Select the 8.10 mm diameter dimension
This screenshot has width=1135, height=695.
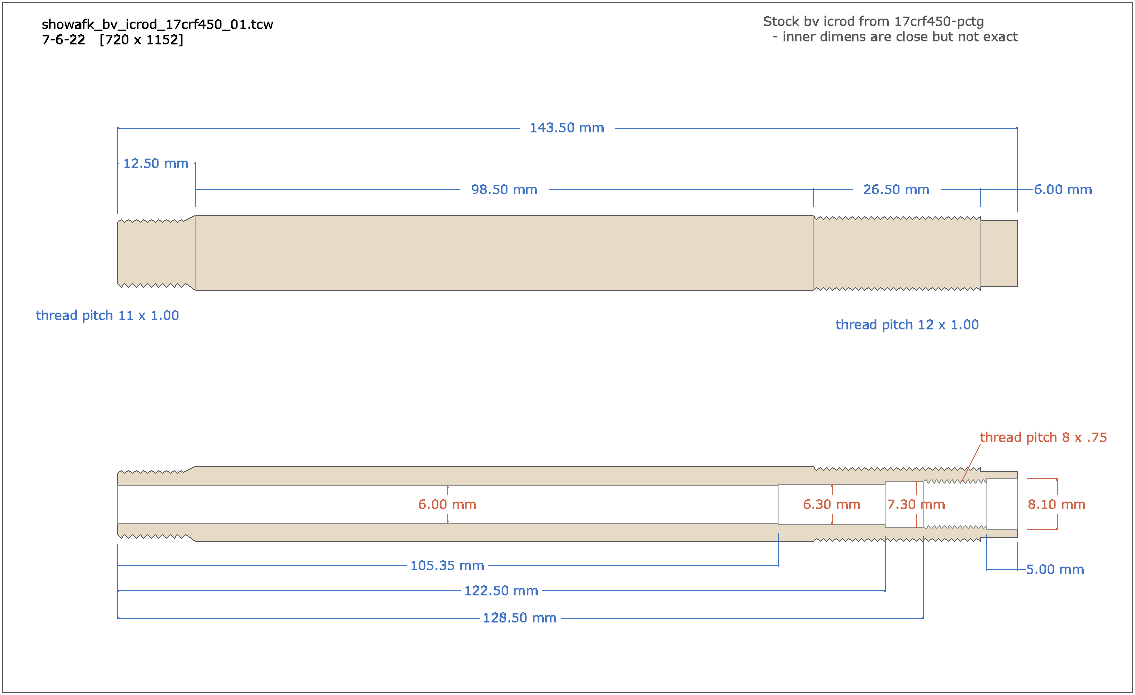pos(1056,505)
